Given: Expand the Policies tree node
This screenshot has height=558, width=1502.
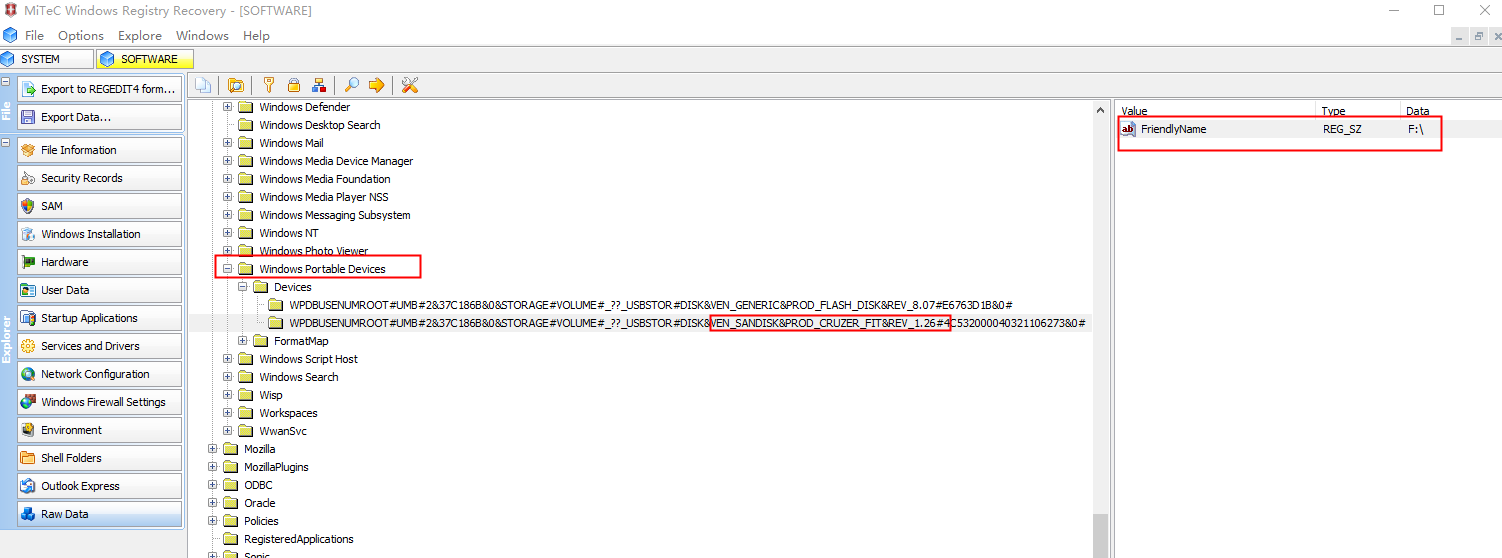Looking at the screenshot, I should (x=212, y=521).
